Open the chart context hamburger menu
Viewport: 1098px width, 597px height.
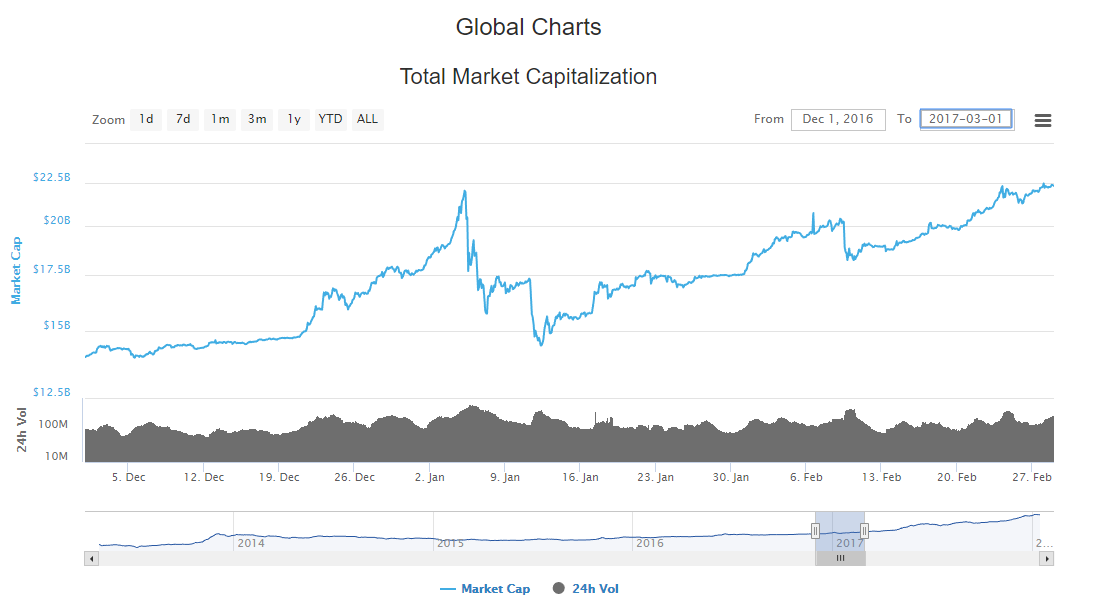click(x=1042, y=120)
